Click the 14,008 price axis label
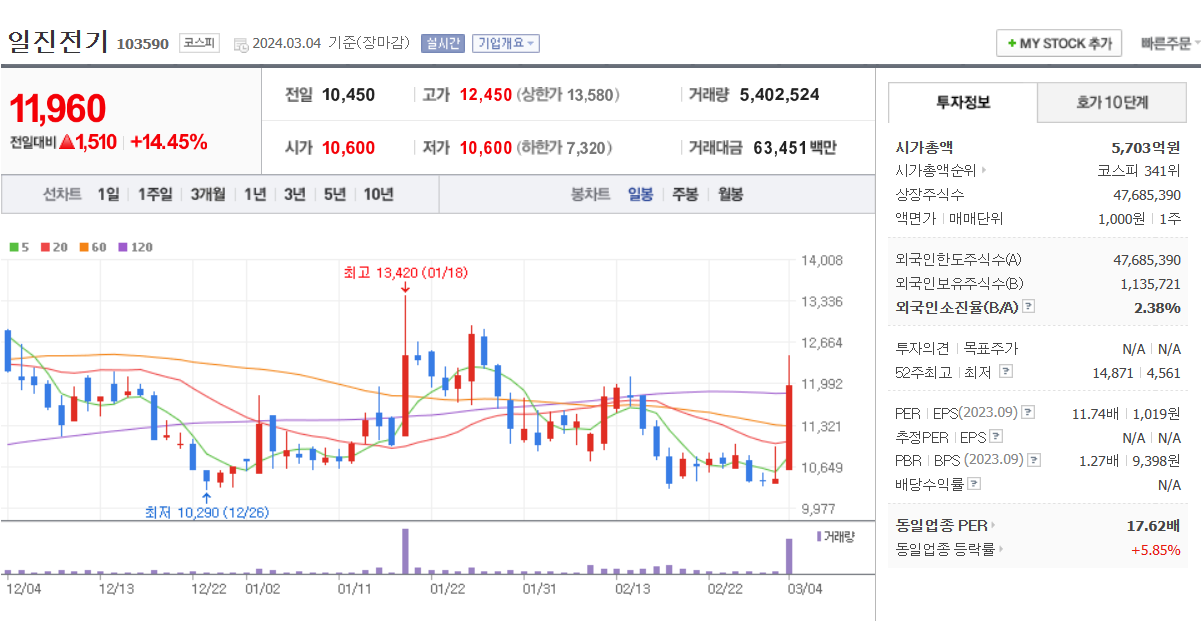 (x=822, y=260)
